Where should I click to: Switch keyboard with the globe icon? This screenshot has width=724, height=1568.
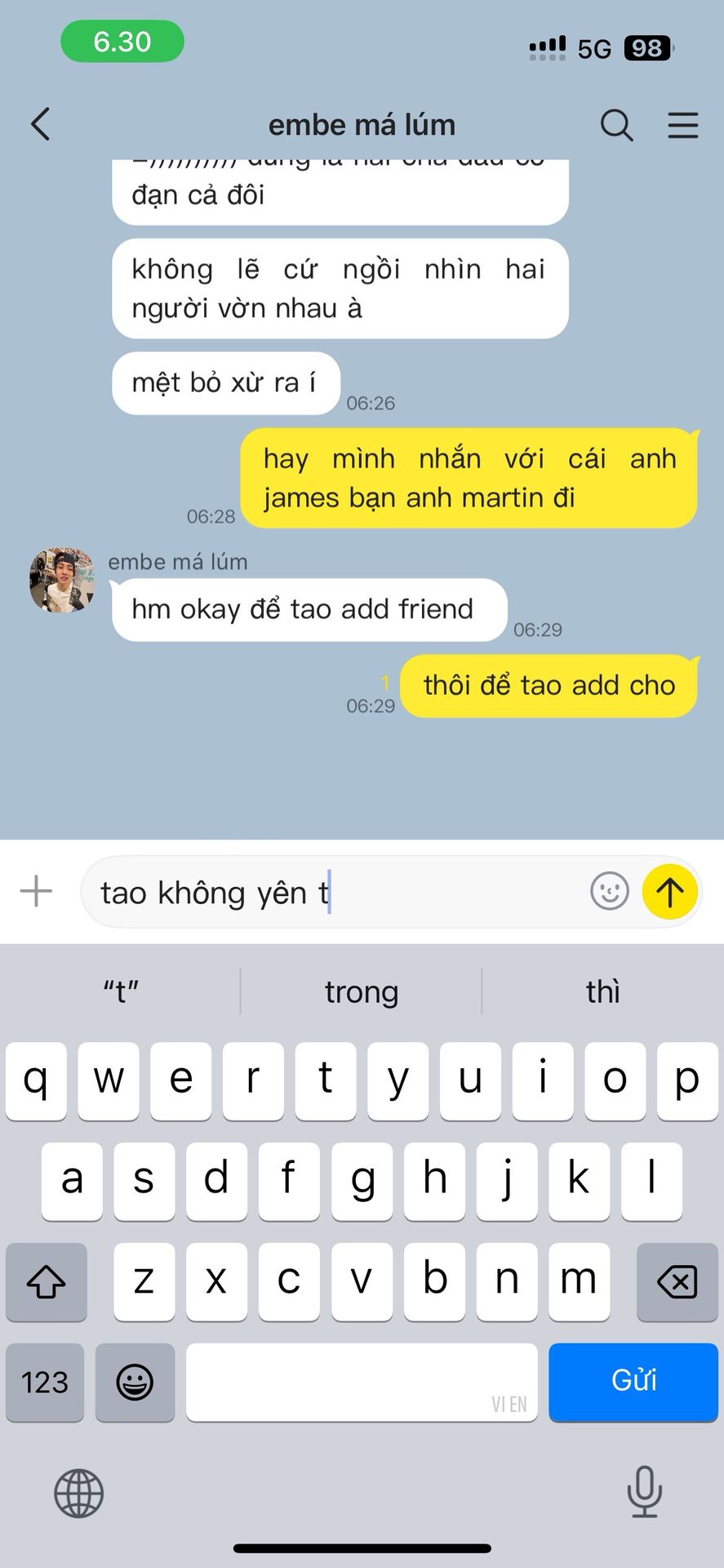click(x=78, y=1493)
